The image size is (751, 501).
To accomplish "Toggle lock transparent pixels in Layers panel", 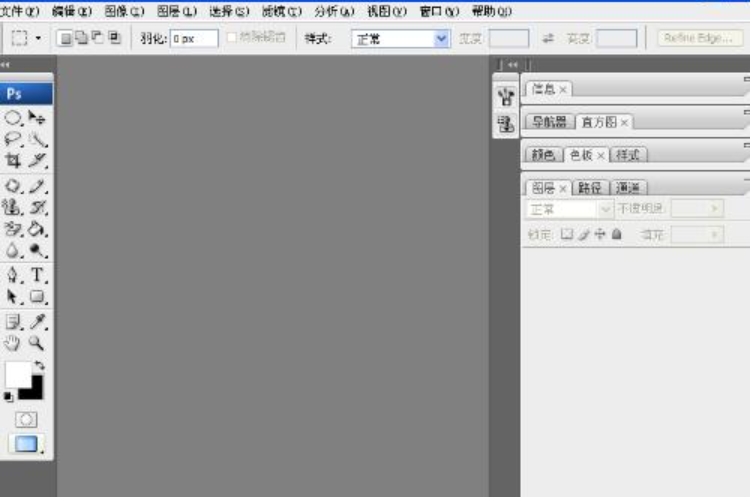I will point(567,234).
